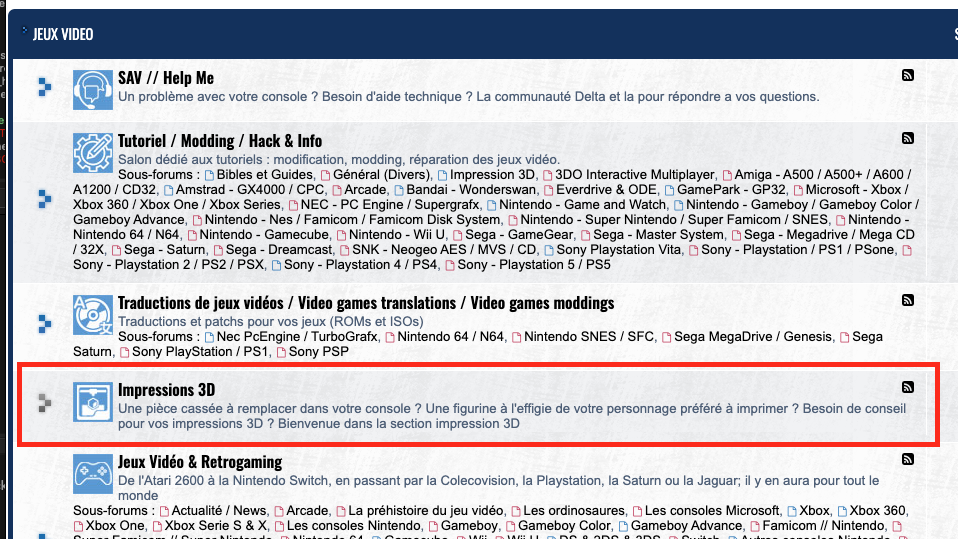Screen dimensions: 958x539
Task: Open Sega - Dreamcast sub-forum
Action: 279,249
